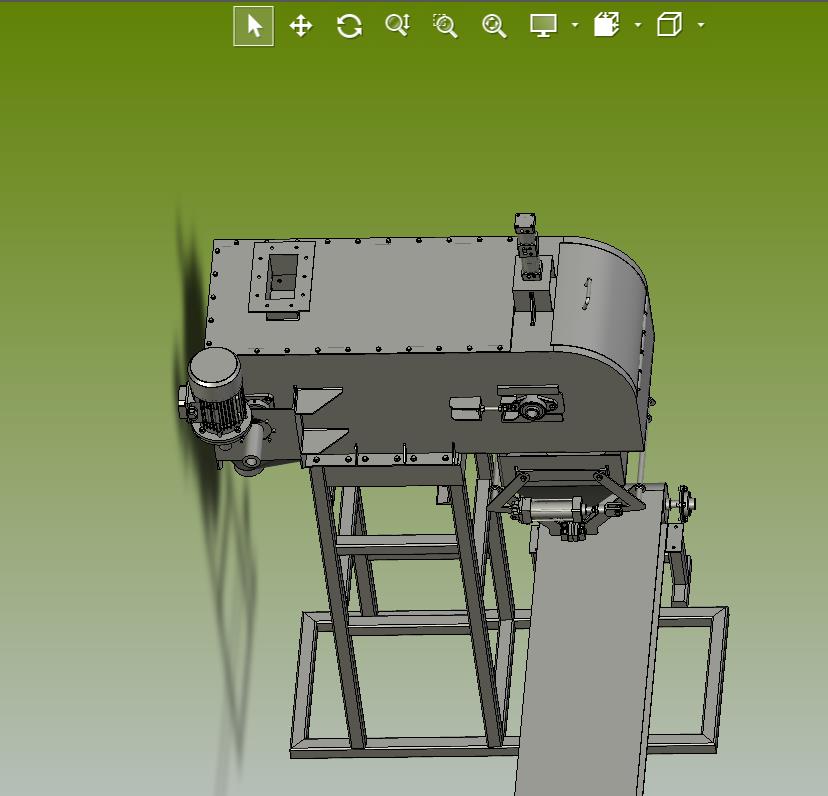Click the inspection hatch on top cover
The width and height of the screenshot is (828, 796).
pyautogui.click(x=283, y=278)
